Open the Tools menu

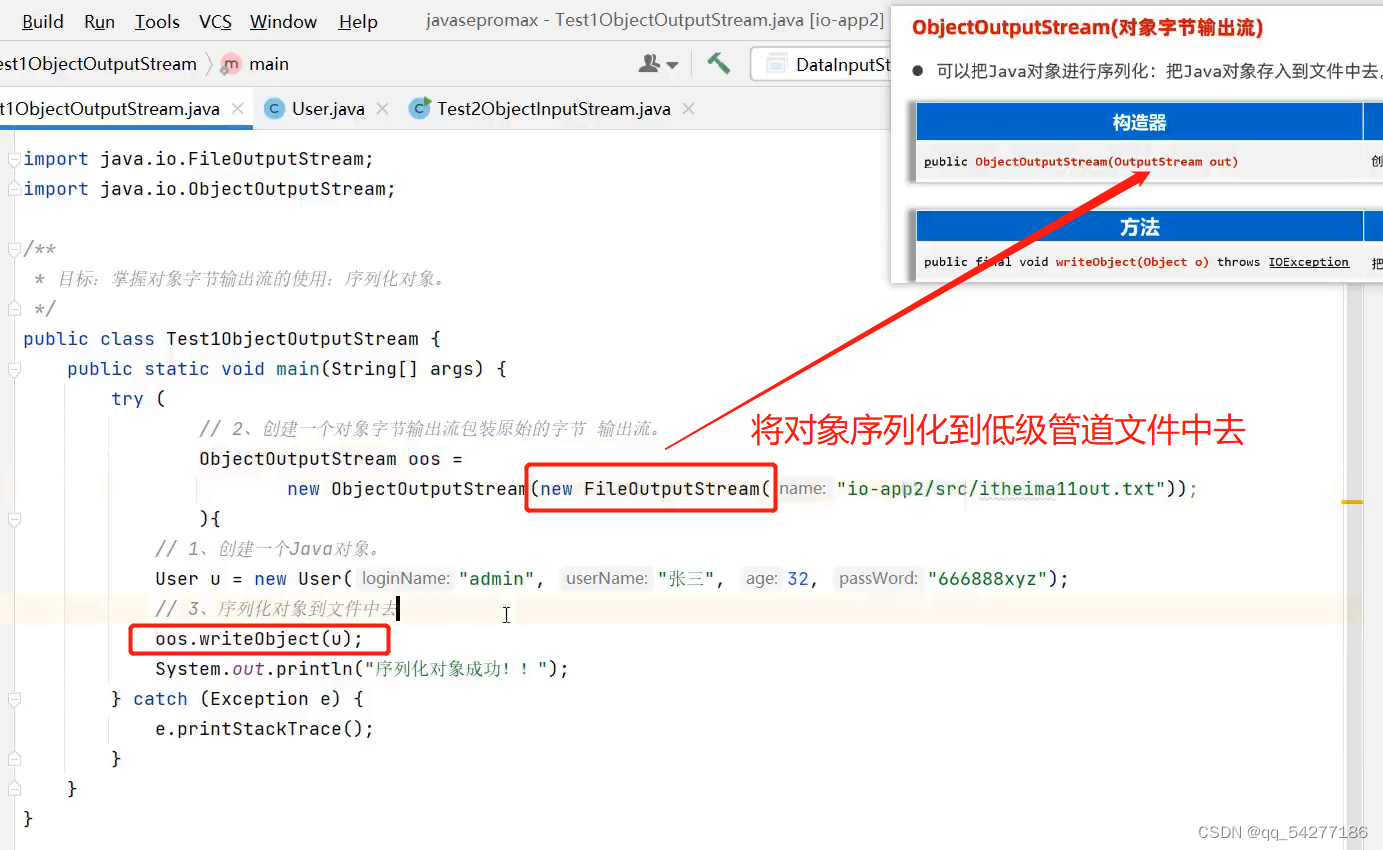tap(157, 21)
